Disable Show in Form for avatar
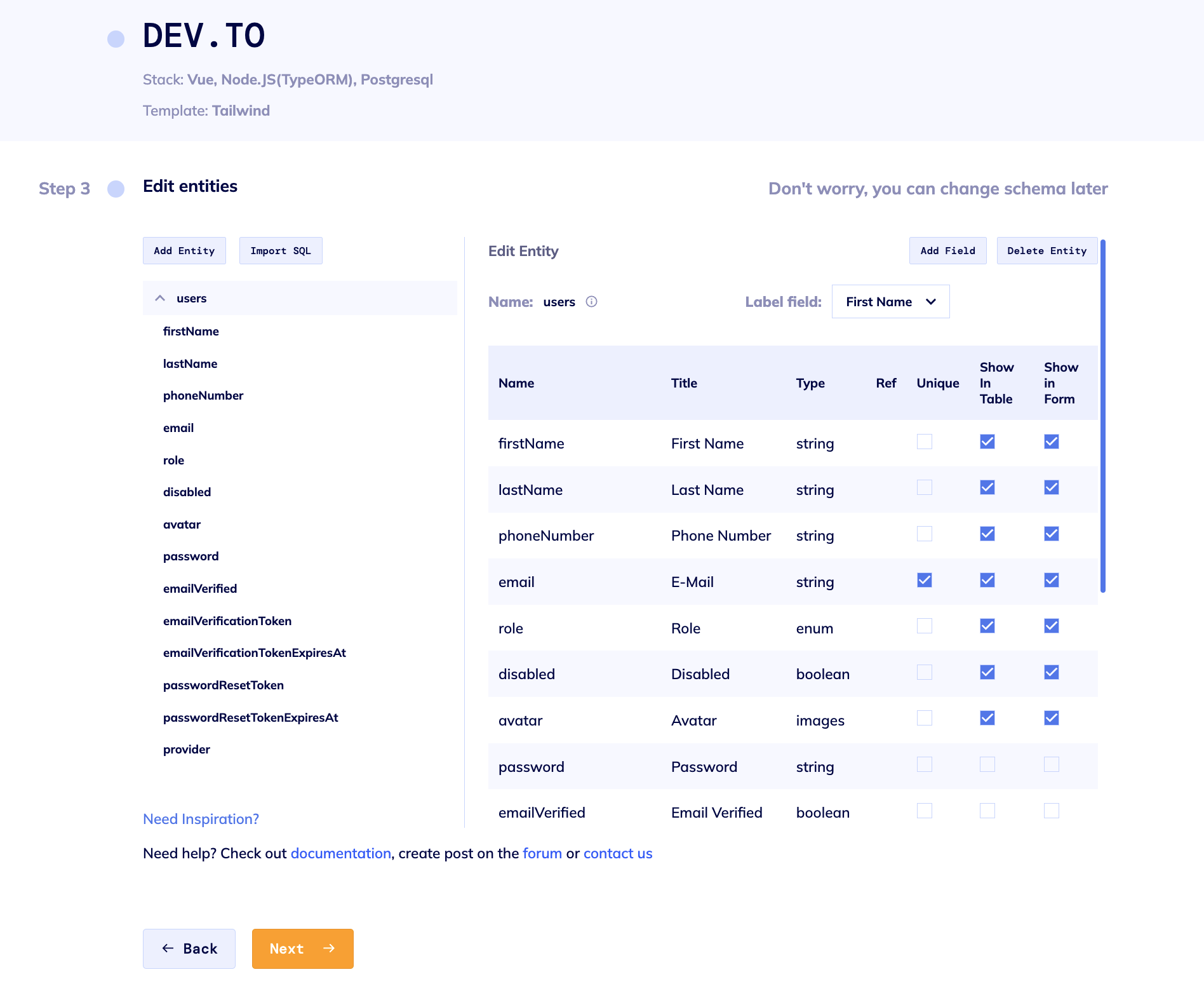The height and width of the screenshot is (986, 1204). pos(1052,718)
